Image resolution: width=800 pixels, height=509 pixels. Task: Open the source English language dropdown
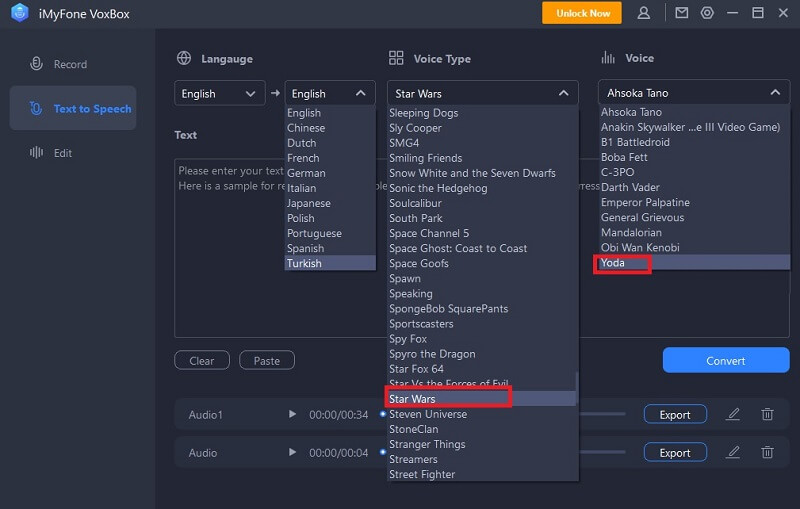click(x=219, y=93)
